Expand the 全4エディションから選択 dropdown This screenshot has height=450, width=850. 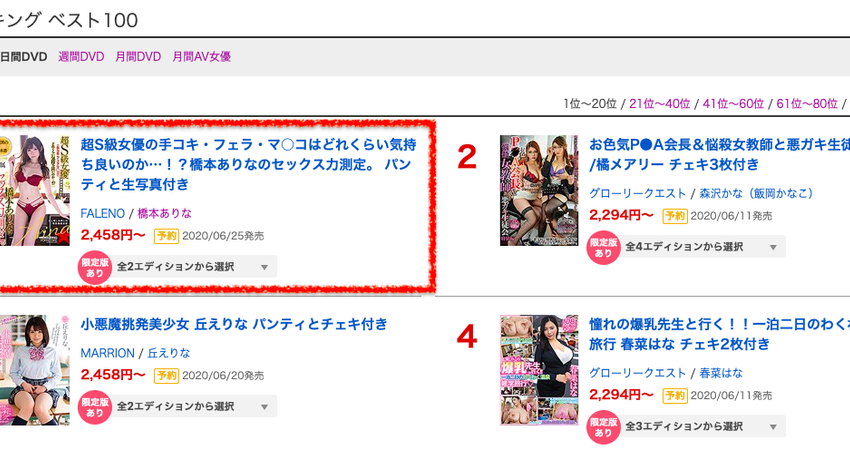701,247
